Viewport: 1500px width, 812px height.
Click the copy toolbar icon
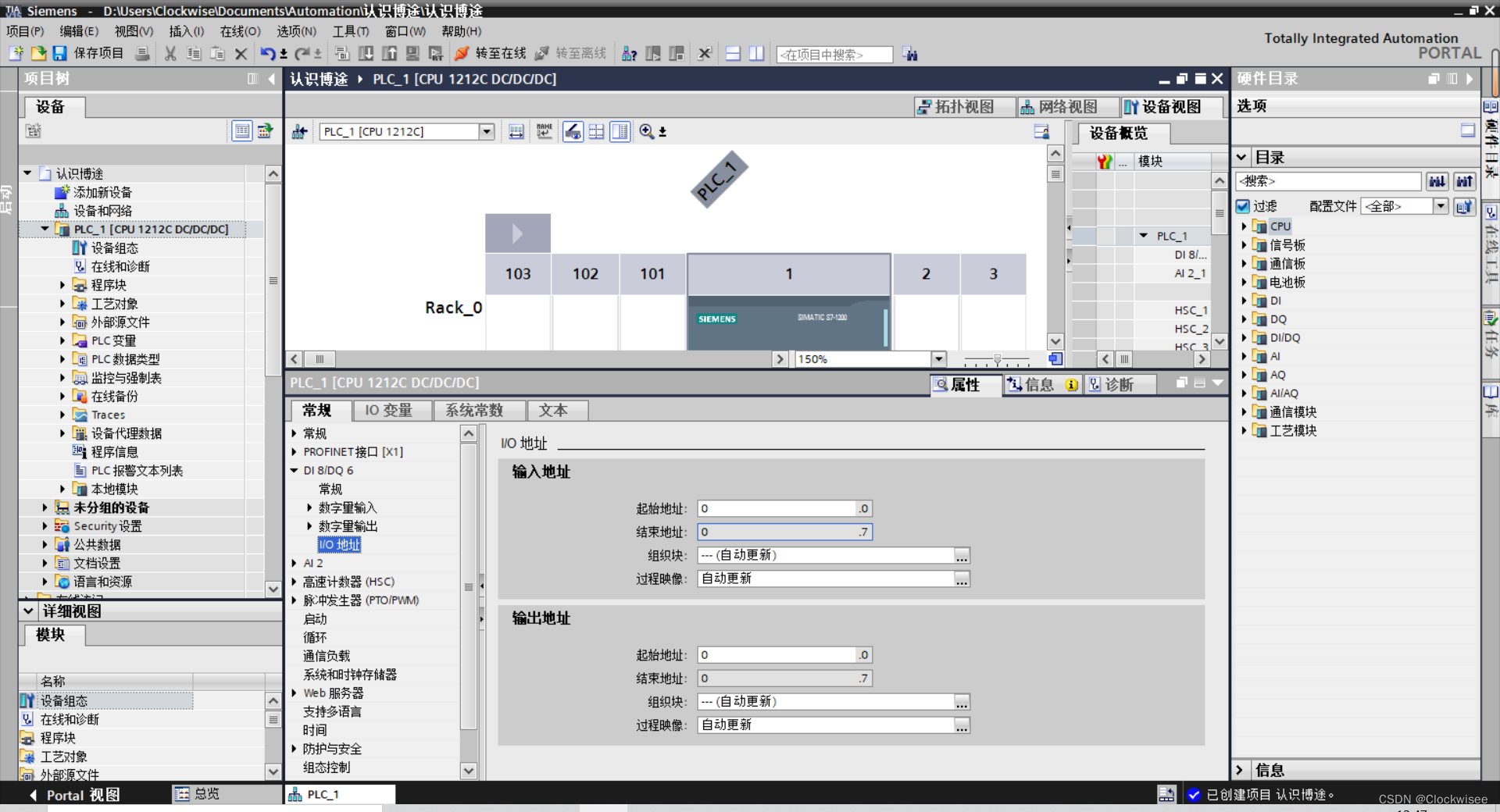[x=194, y=53]
